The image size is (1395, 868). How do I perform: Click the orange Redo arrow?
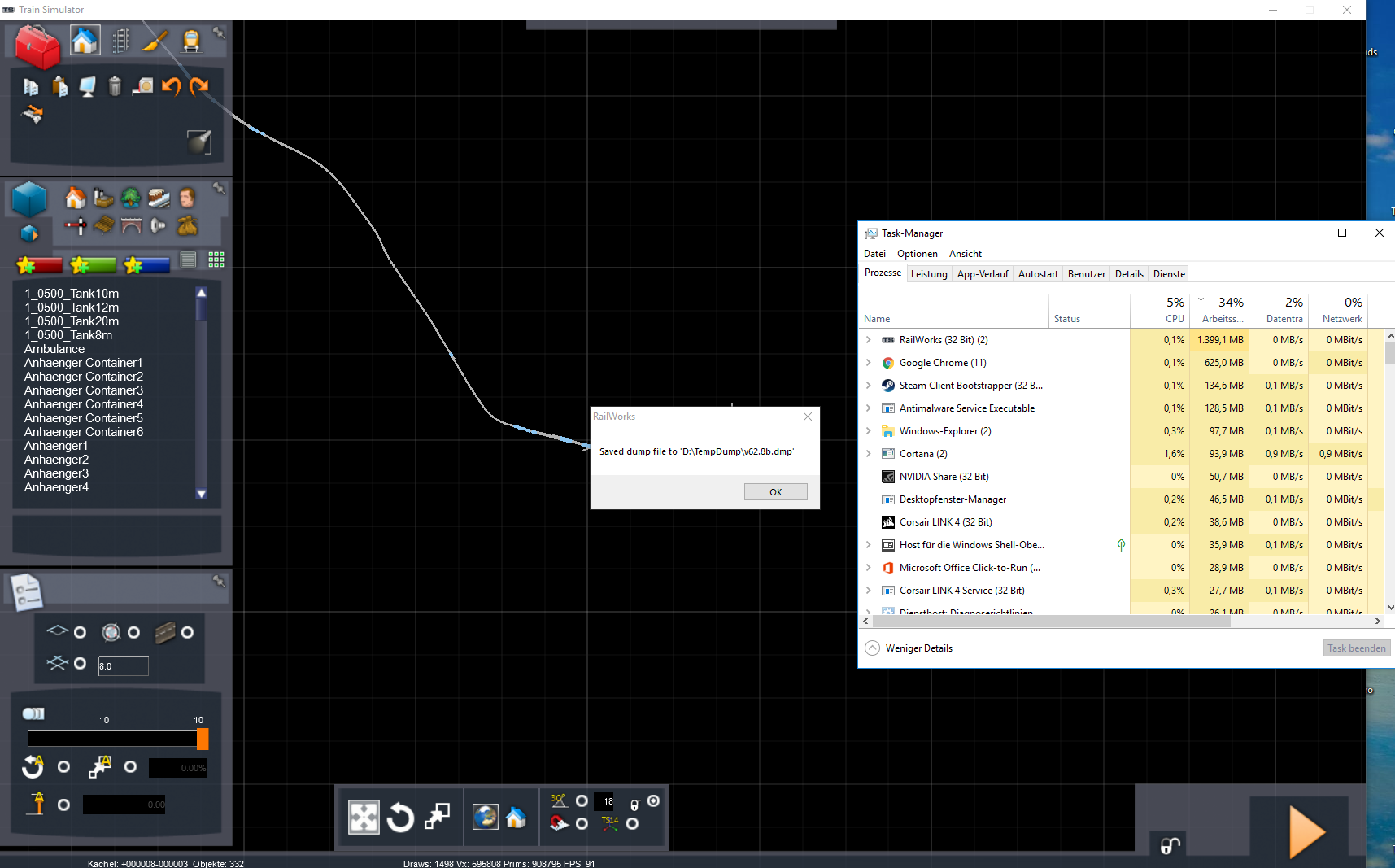[198, 86]
